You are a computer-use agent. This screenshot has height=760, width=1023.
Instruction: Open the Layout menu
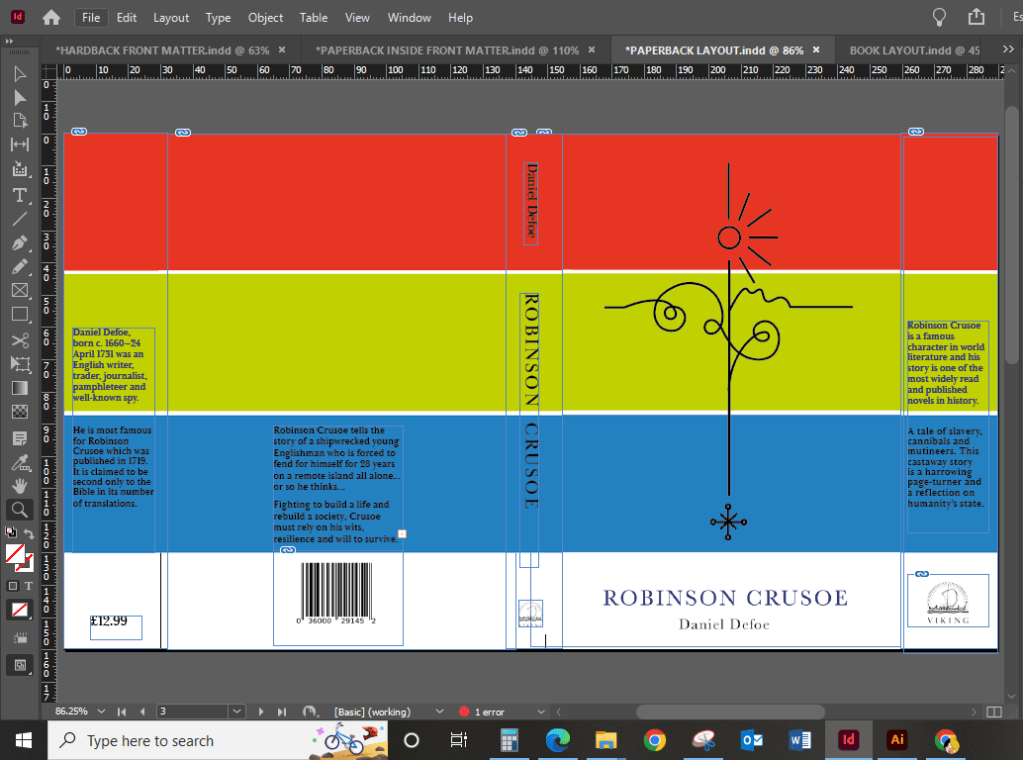171,18
